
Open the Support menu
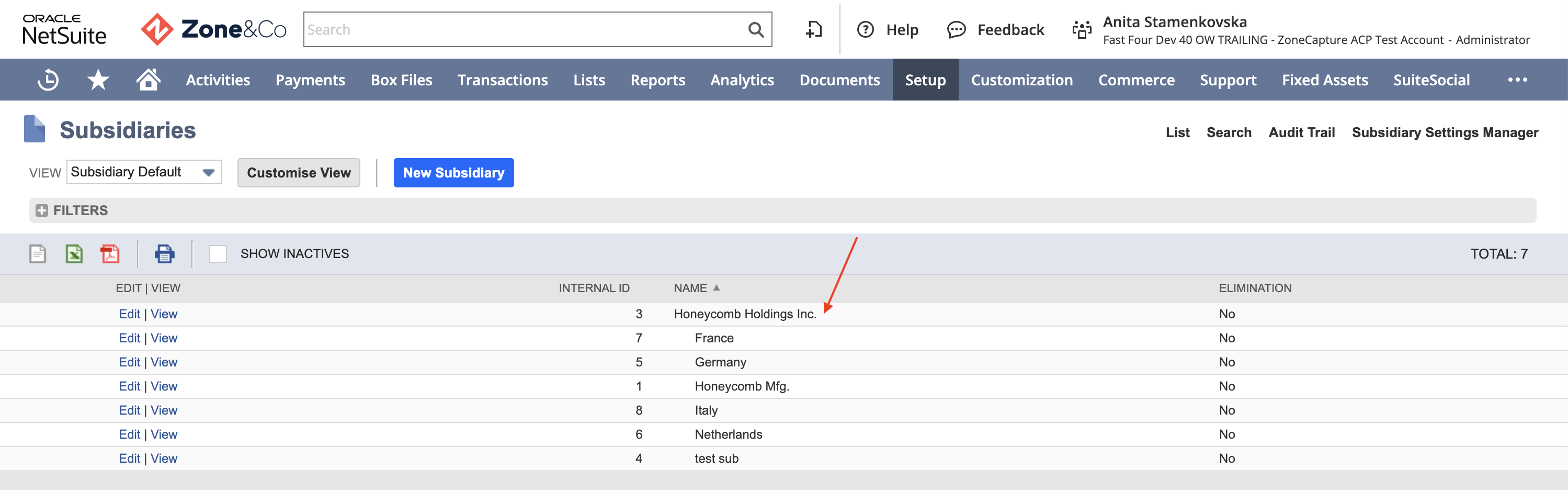pos(1229,80)
